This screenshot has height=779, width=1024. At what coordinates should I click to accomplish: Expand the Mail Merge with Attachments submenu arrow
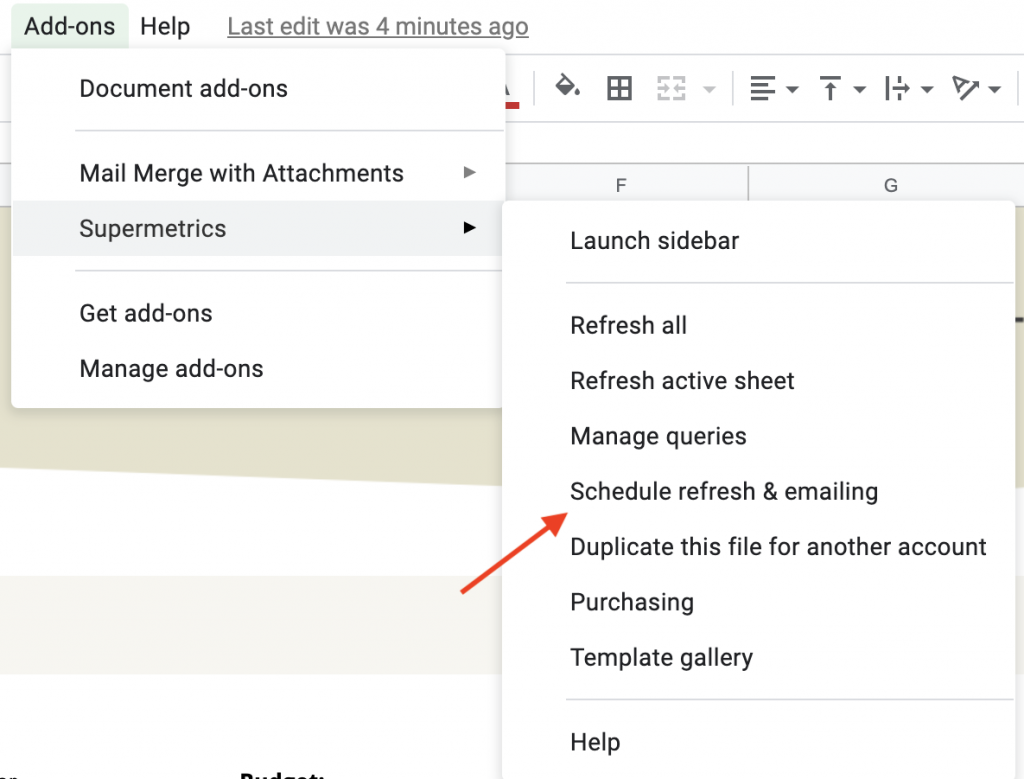coord(469,173)
